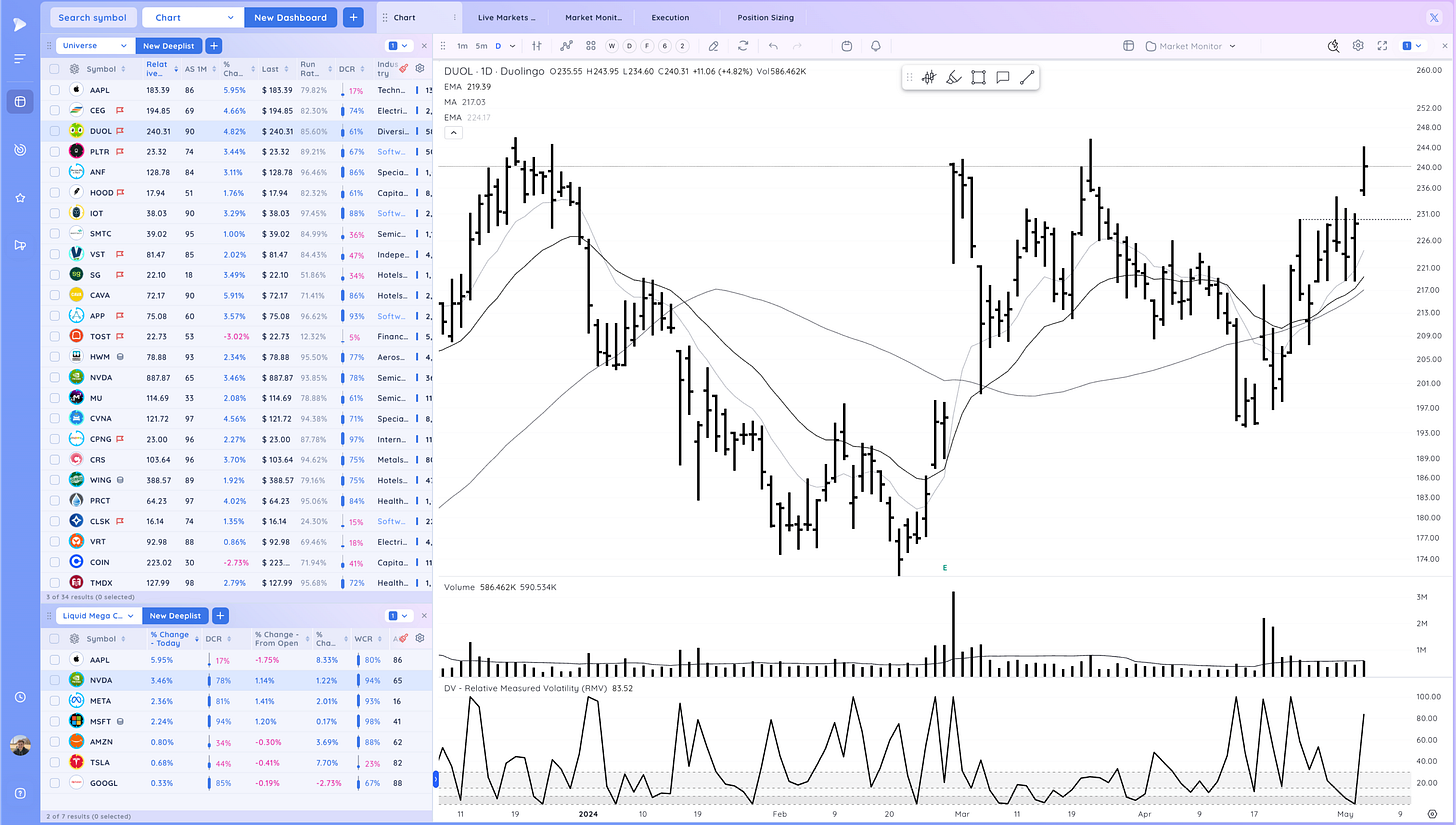This screenshot has width=1456, height=825.
Task: Expand the sidebar menu lines icon
Action: click(19, 59)
